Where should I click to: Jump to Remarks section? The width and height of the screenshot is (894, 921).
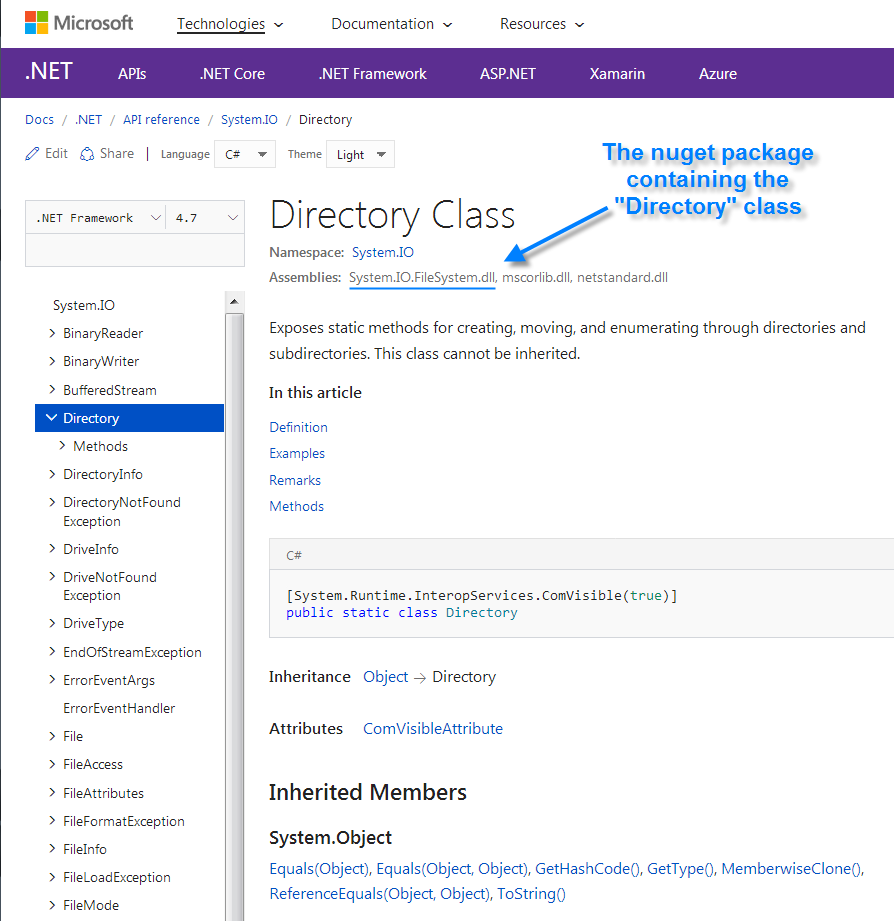click(295, 480)
